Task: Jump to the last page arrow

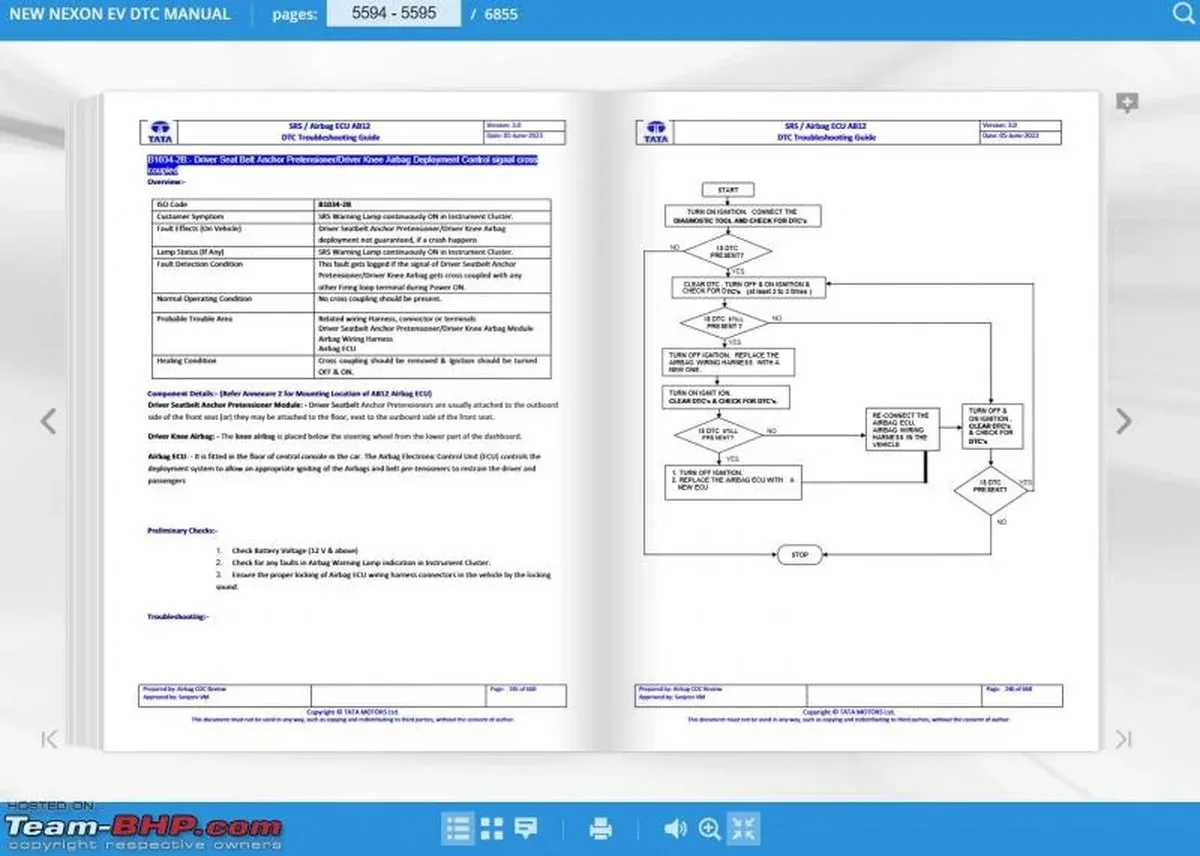Action: coord(1124,739)
